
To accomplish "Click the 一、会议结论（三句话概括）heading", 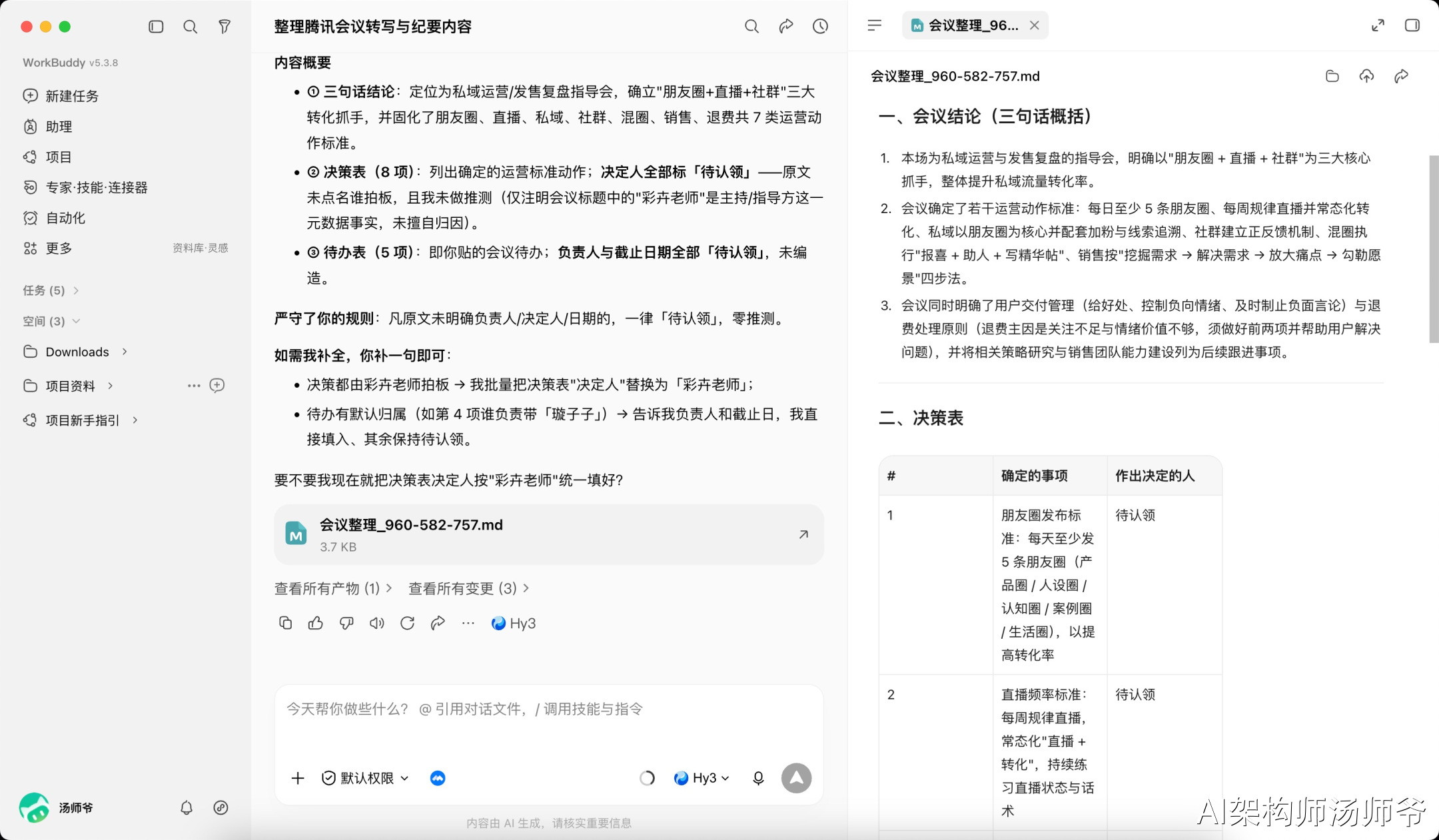I will (x=985, y=117).
